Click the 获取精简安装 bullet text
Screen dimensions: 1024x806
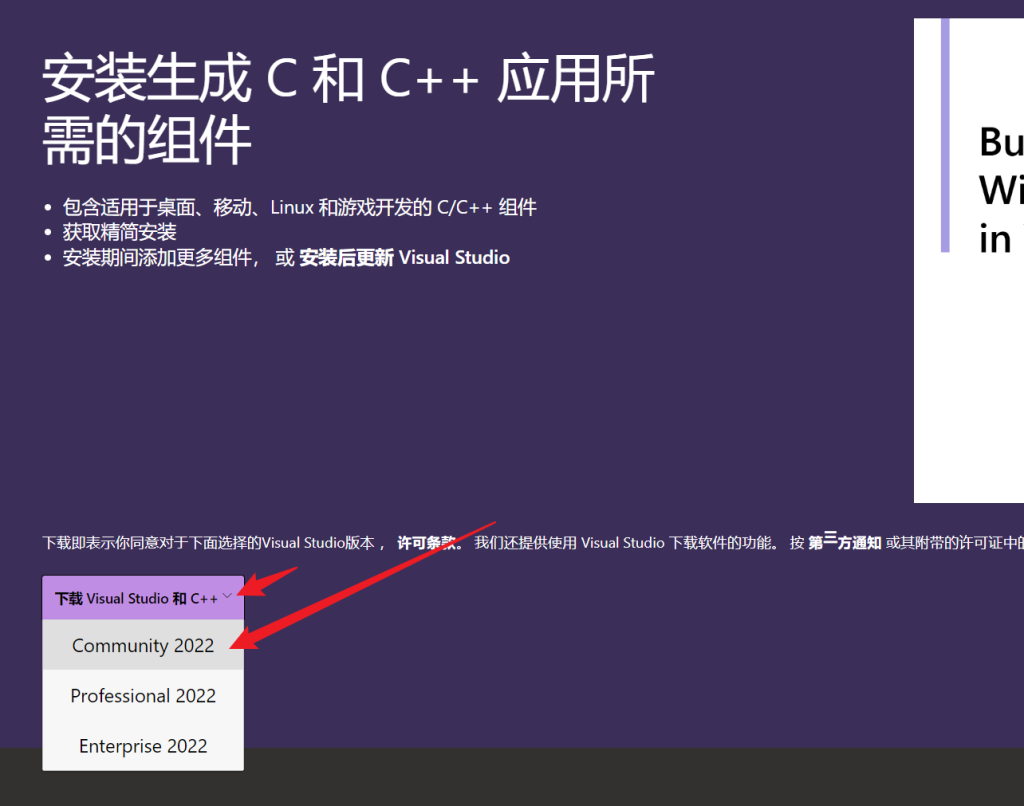coord(120,231)
